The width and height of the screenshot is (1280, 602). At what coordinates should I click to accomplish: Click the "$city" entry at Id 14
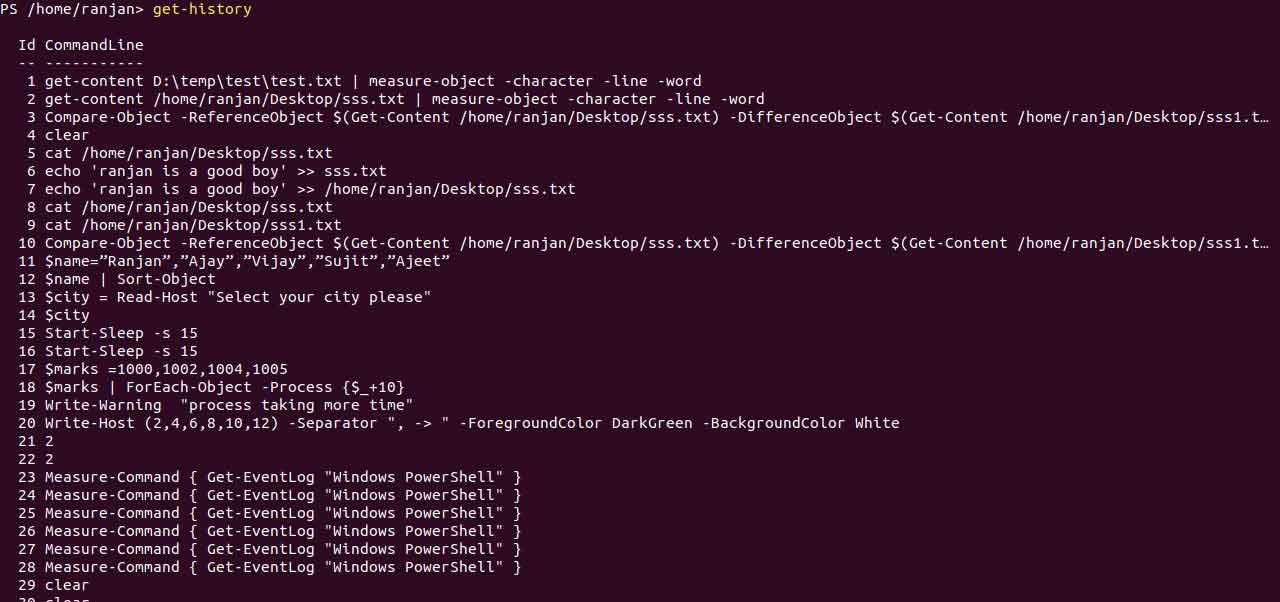click(x=67, y=315)
